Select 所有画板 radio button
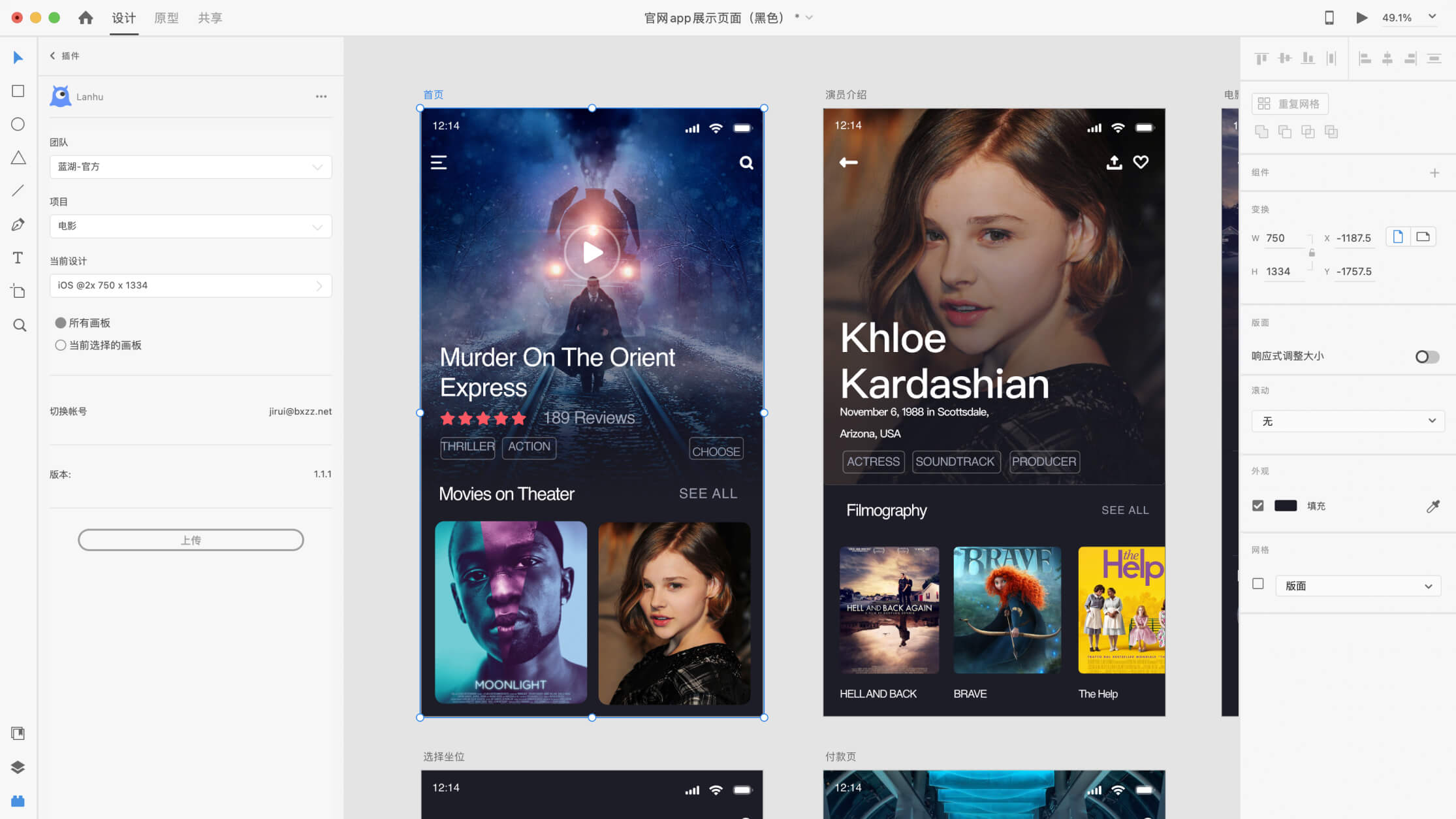 click(61, 322)
